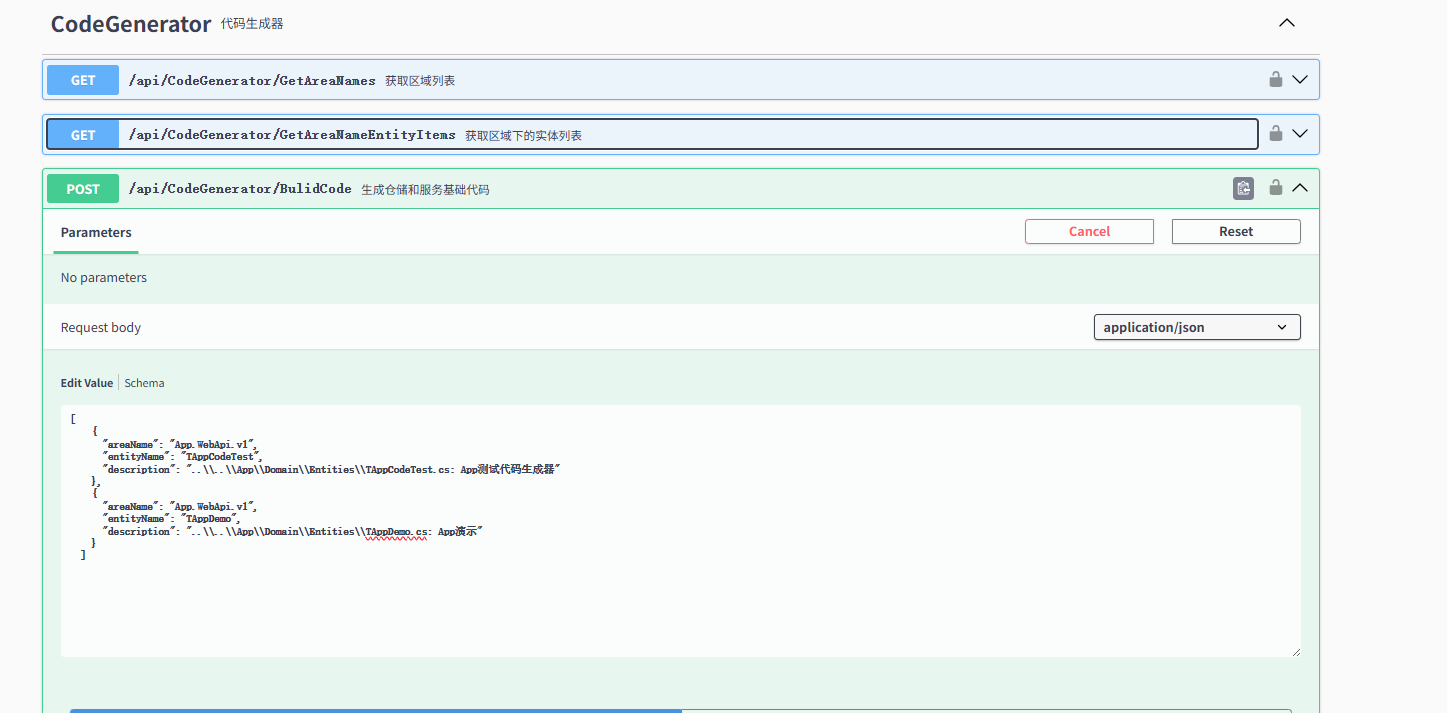Expand the GetAreaNameEntityItems endpoint with its chevron

1300,133
